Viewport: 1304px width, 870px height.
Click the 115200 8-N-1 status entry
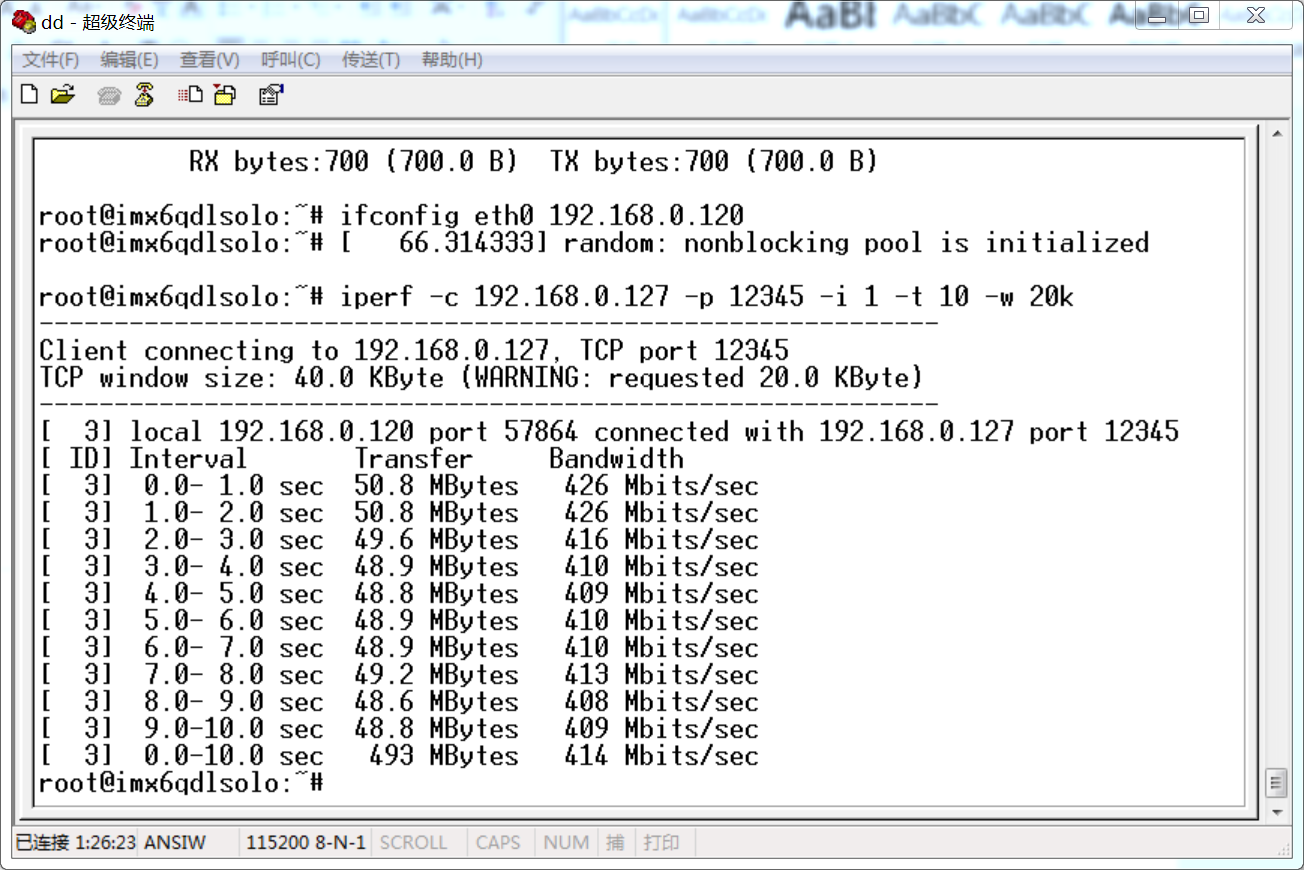click(306, 842)
